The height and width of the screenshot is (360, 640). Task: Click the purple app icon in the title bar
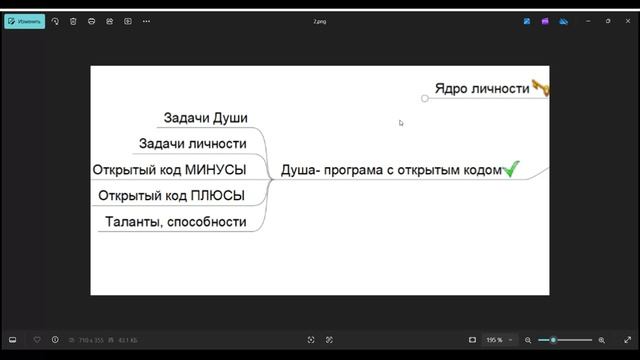click(545, 21)
